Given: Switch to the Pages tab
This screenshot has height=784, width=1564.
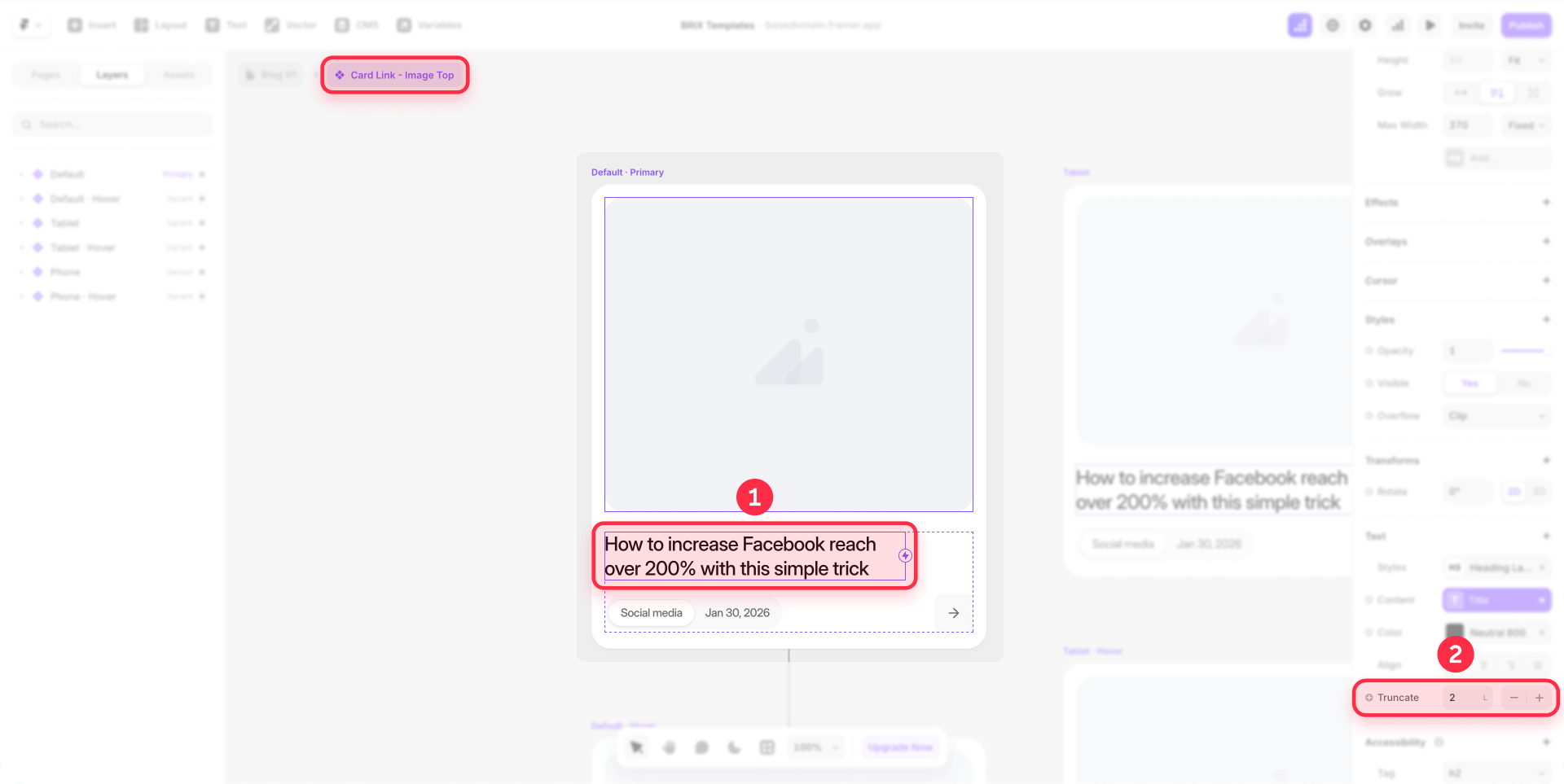Looking at the screenshot, I should tap(46, 75).
